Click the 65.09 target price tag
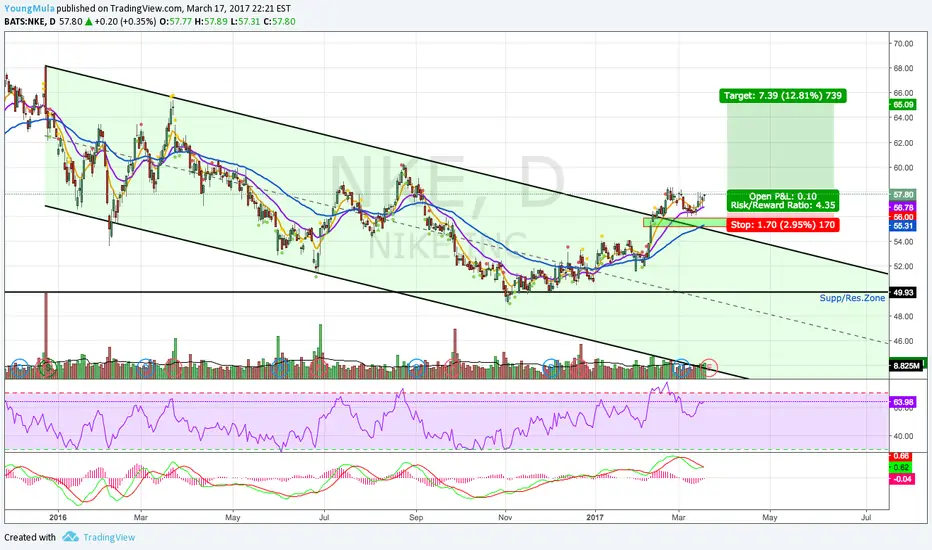 tap(902, 105)
